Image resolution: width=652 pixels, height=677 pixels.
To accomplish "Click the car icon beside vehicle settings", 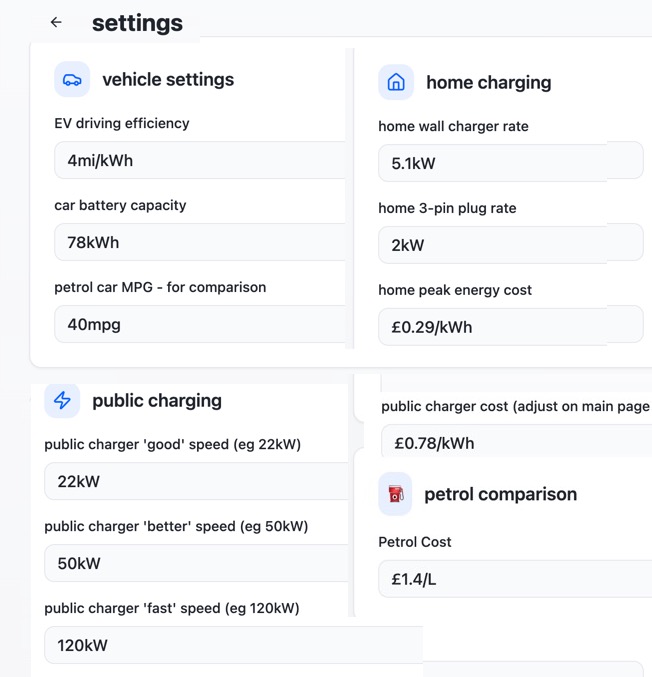I will [72, 80].
